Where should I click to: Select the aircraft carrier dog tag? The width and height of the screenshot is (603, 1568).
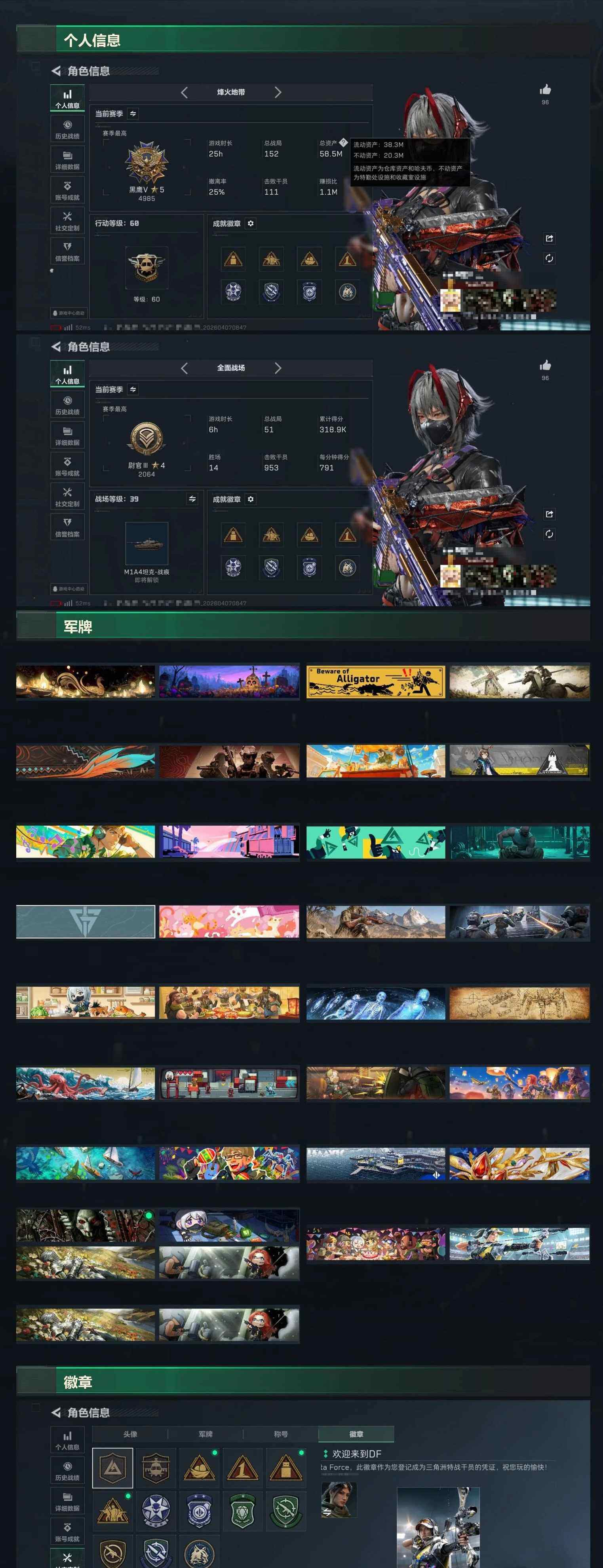(376, 1163)
